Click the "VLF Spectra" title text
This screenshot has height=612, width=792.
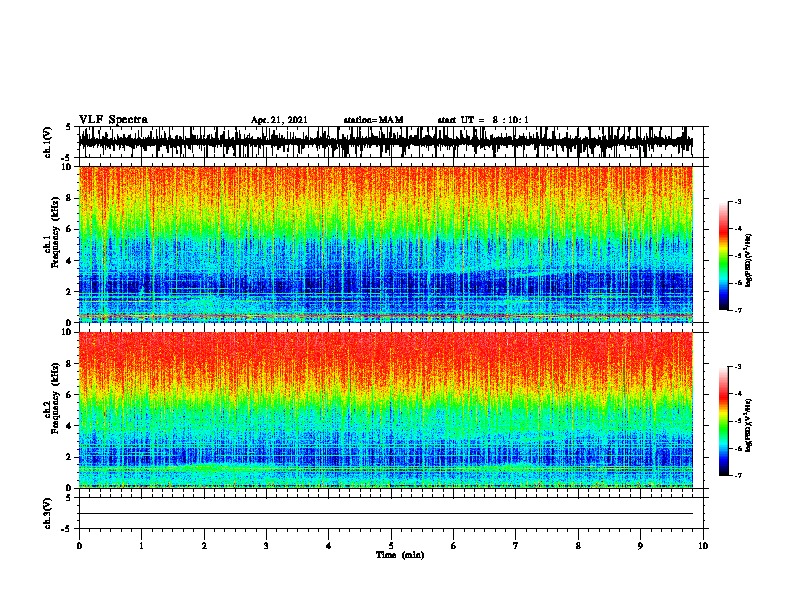coord(113,120)
